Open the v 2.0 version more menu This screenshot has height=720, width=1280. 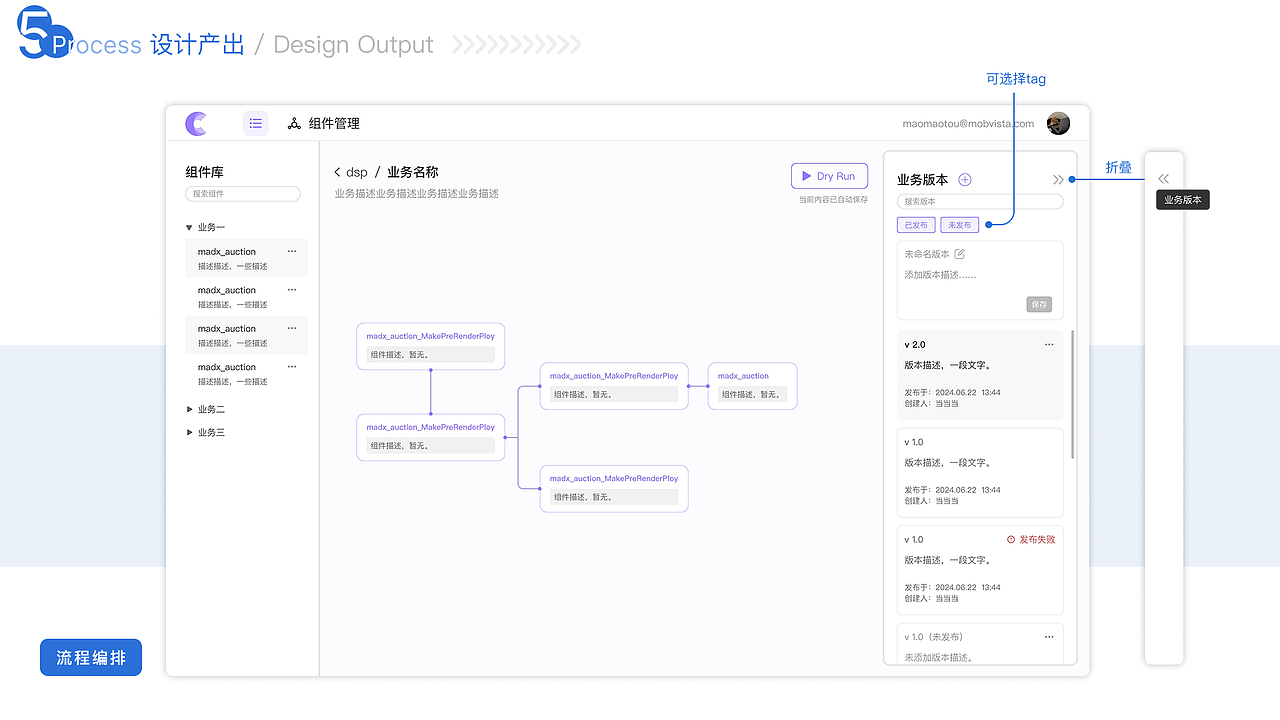click(1049, 344)
